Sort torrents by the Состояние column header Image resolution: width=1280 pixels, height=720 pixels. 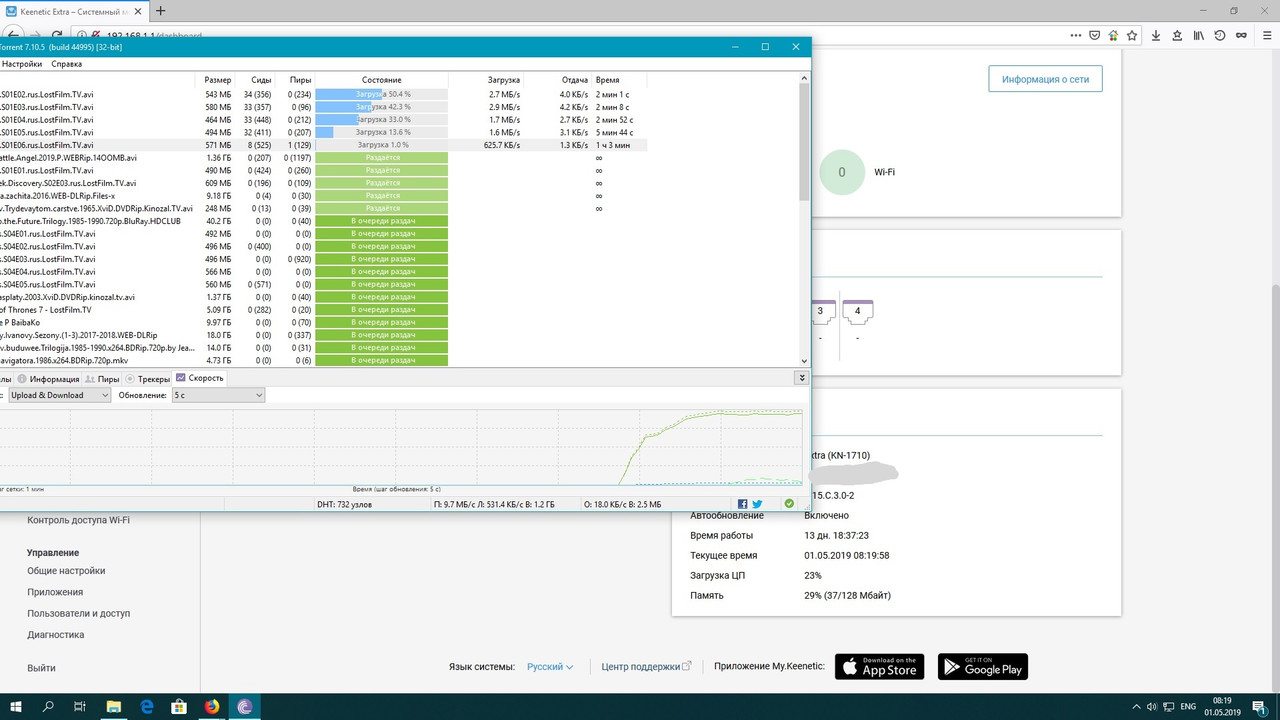tap(382, 80)
